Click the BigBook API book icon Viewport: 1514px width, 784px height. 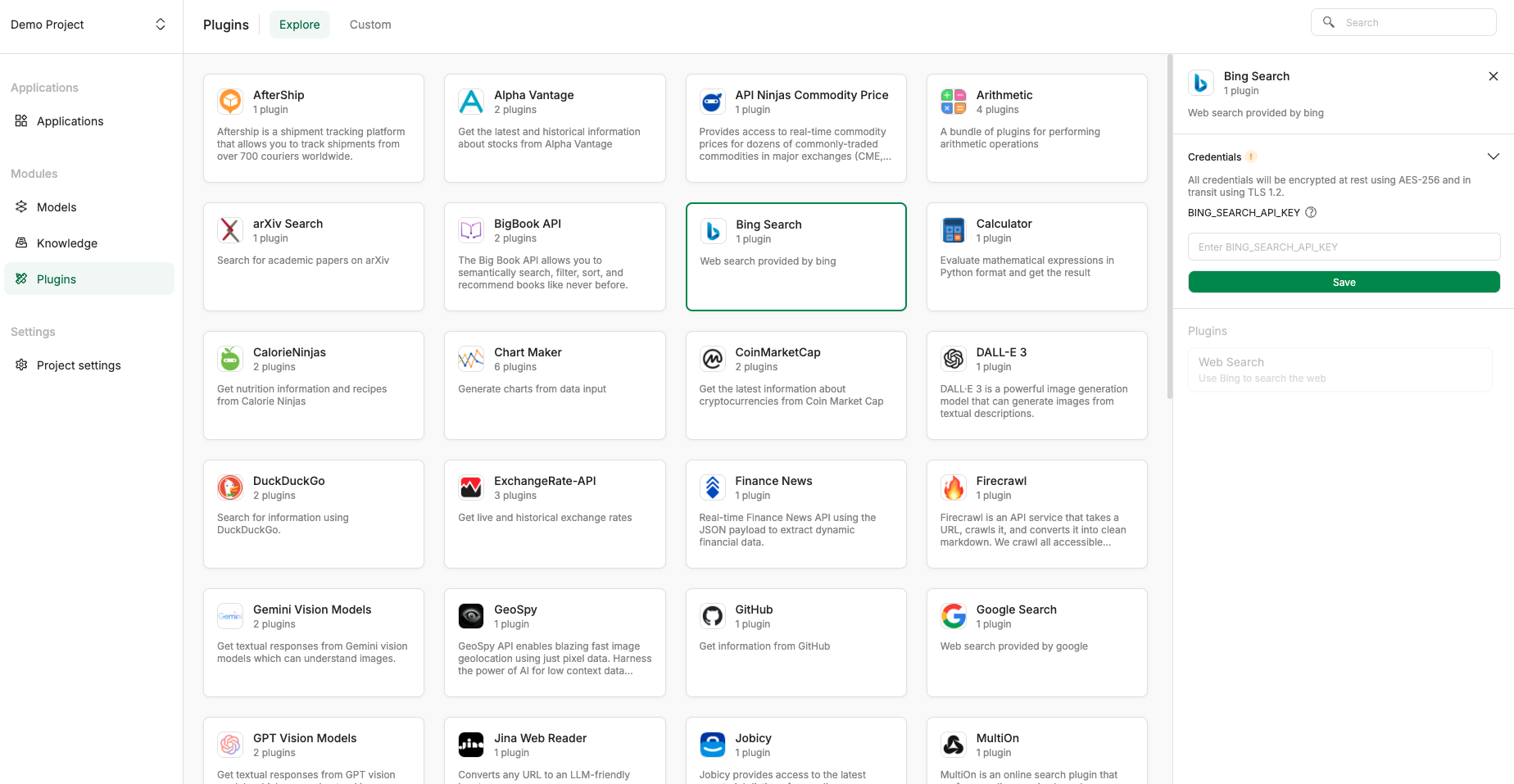(x=471, y=230)
